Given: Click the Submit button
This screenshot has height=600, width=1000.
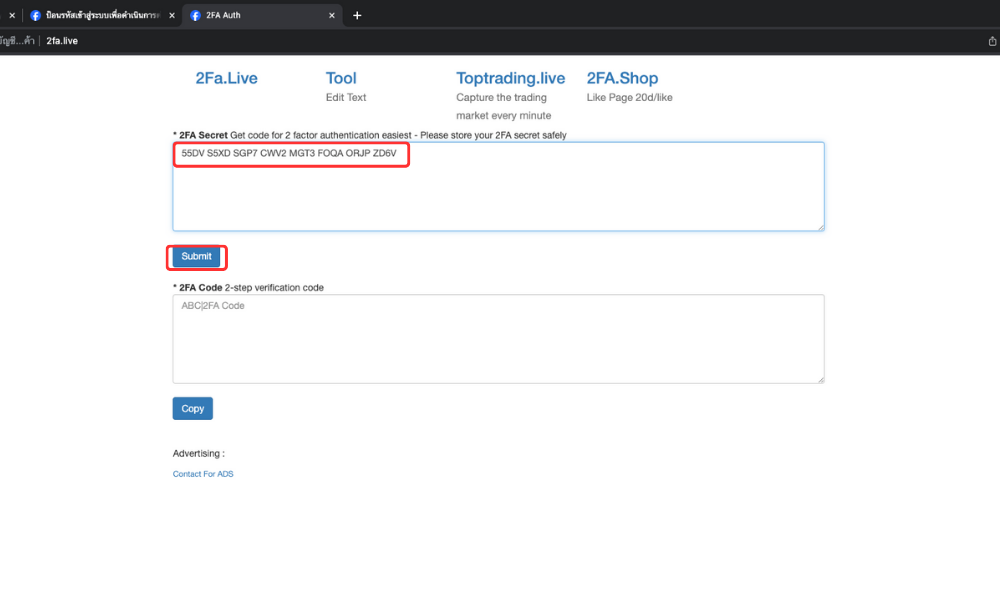Looking at the screenshot, I should click(x=196, y=256).
